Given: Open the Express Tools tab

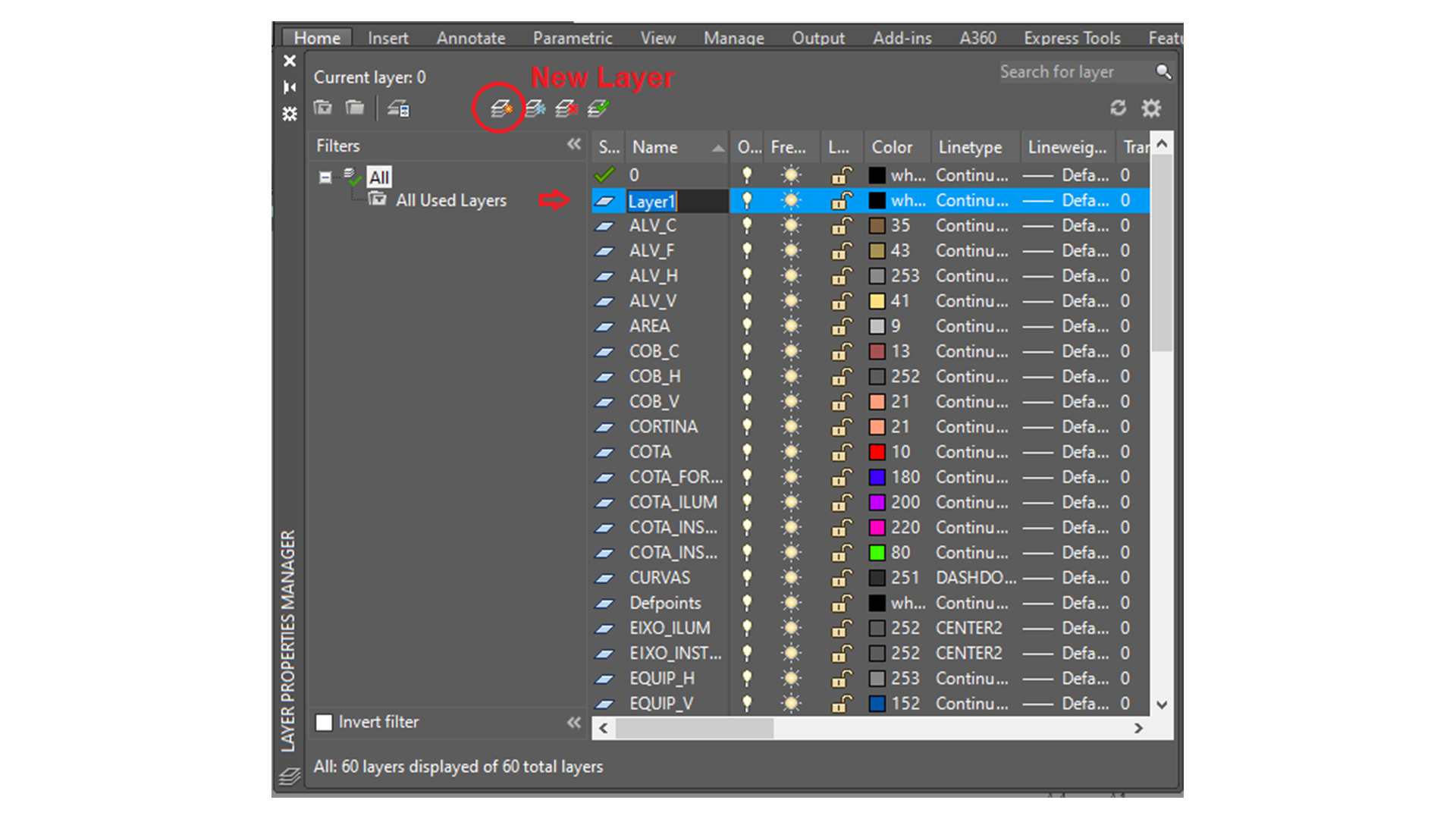Looking at the screenshot, I should (x=1072, y=38).
